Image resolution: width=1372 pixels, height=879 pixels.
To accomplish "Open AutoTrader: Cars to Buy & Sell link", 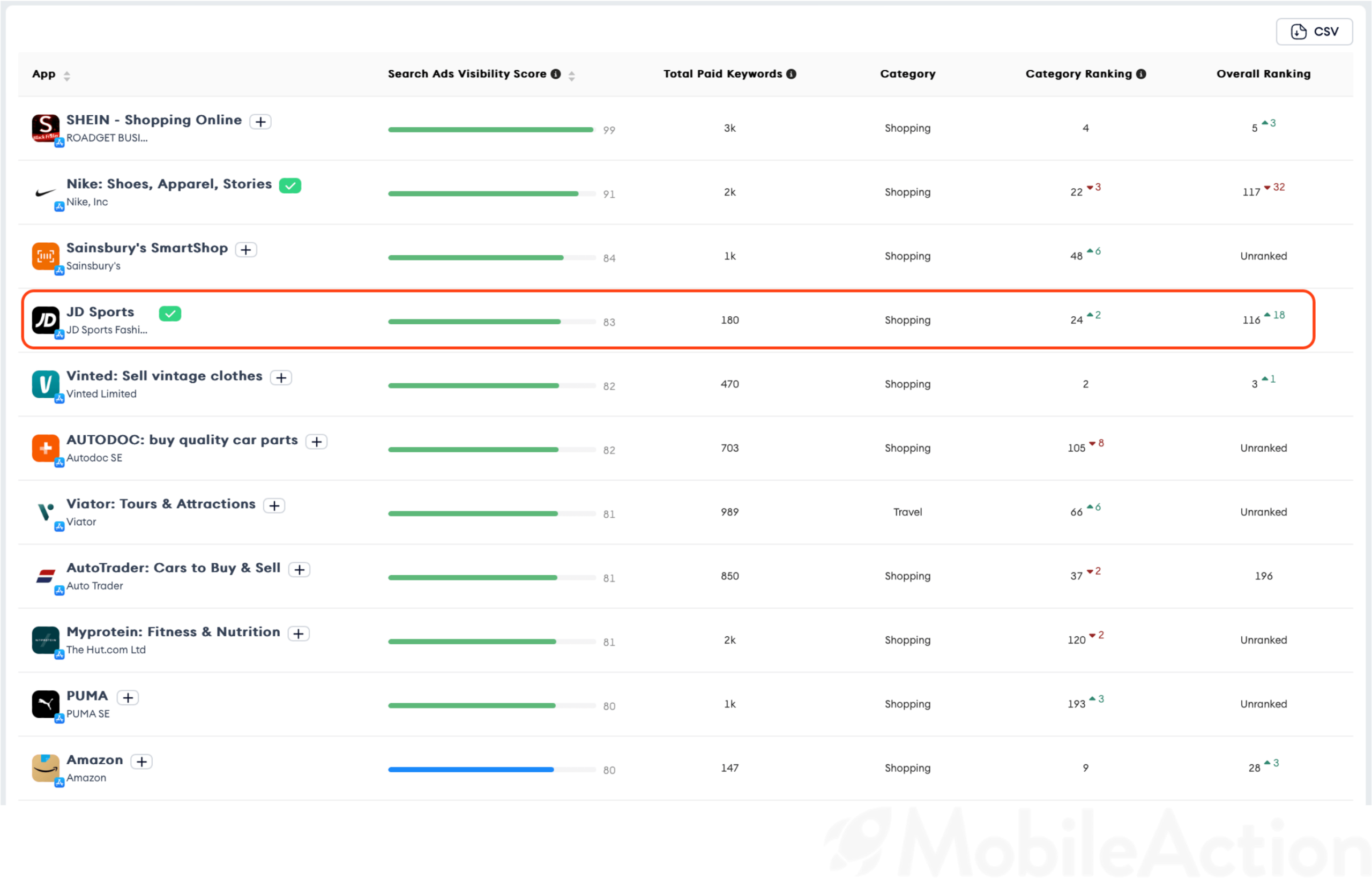I will tap(174, 568).
